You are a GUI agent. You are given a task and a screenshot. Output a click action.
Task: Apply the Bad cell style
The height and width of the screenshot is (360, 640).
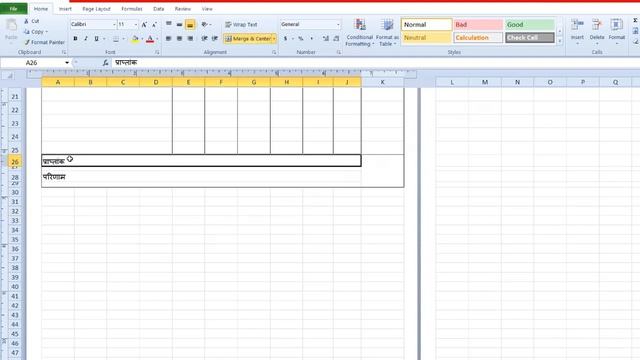(x=478, y=24)
